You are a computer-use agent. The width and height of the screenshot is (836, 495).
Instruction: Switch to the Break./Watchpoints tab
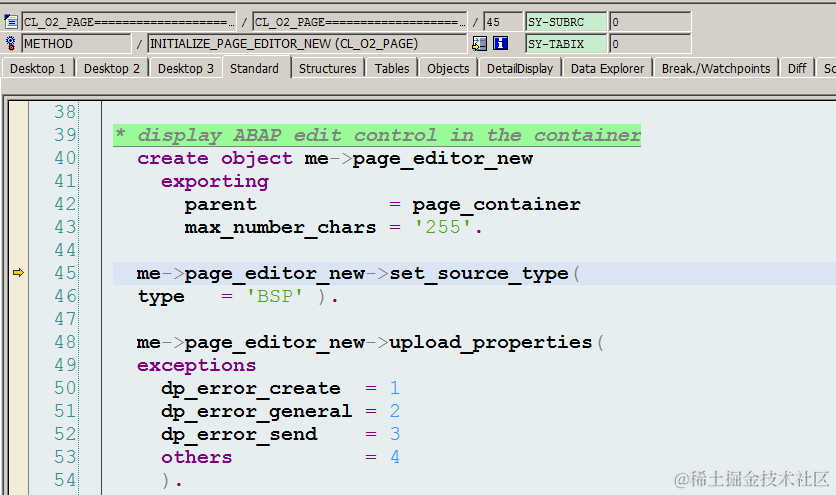(716, 68)
